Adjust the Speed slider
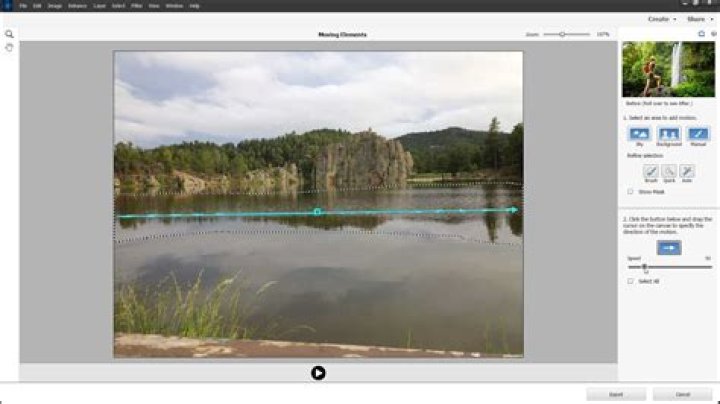Image resolution: width=720 pixels, height=404 pixels. click(645, 267)
